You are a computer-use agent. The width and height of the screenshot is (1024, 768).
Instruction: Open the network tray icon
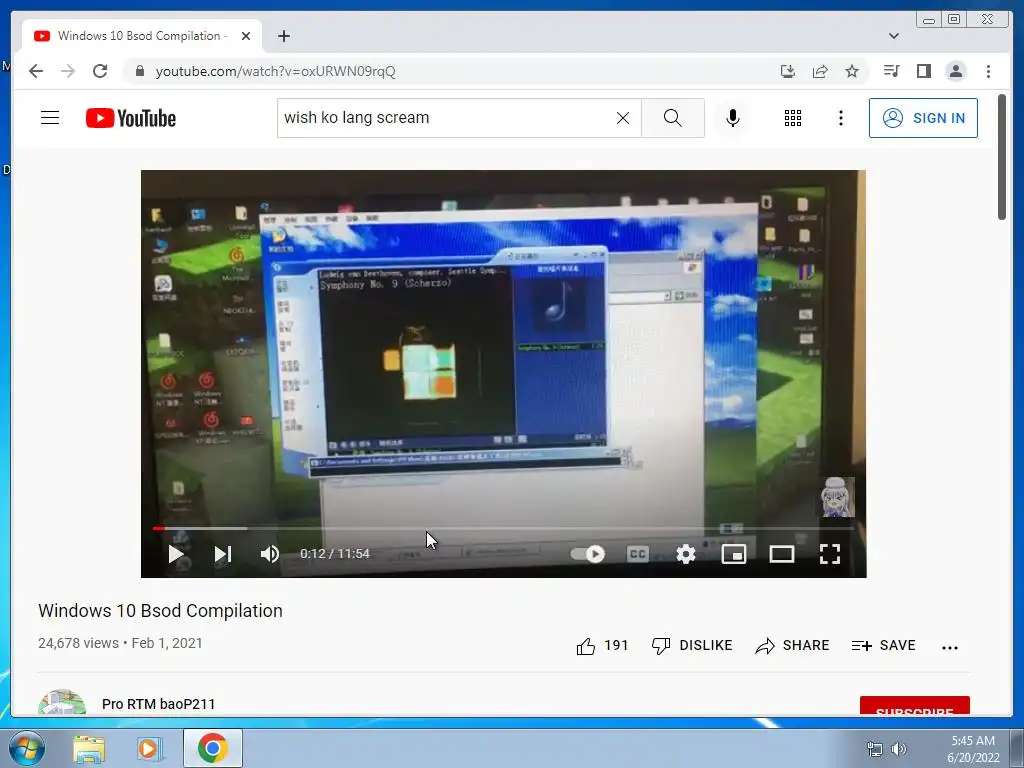click(x=874, y=749)
